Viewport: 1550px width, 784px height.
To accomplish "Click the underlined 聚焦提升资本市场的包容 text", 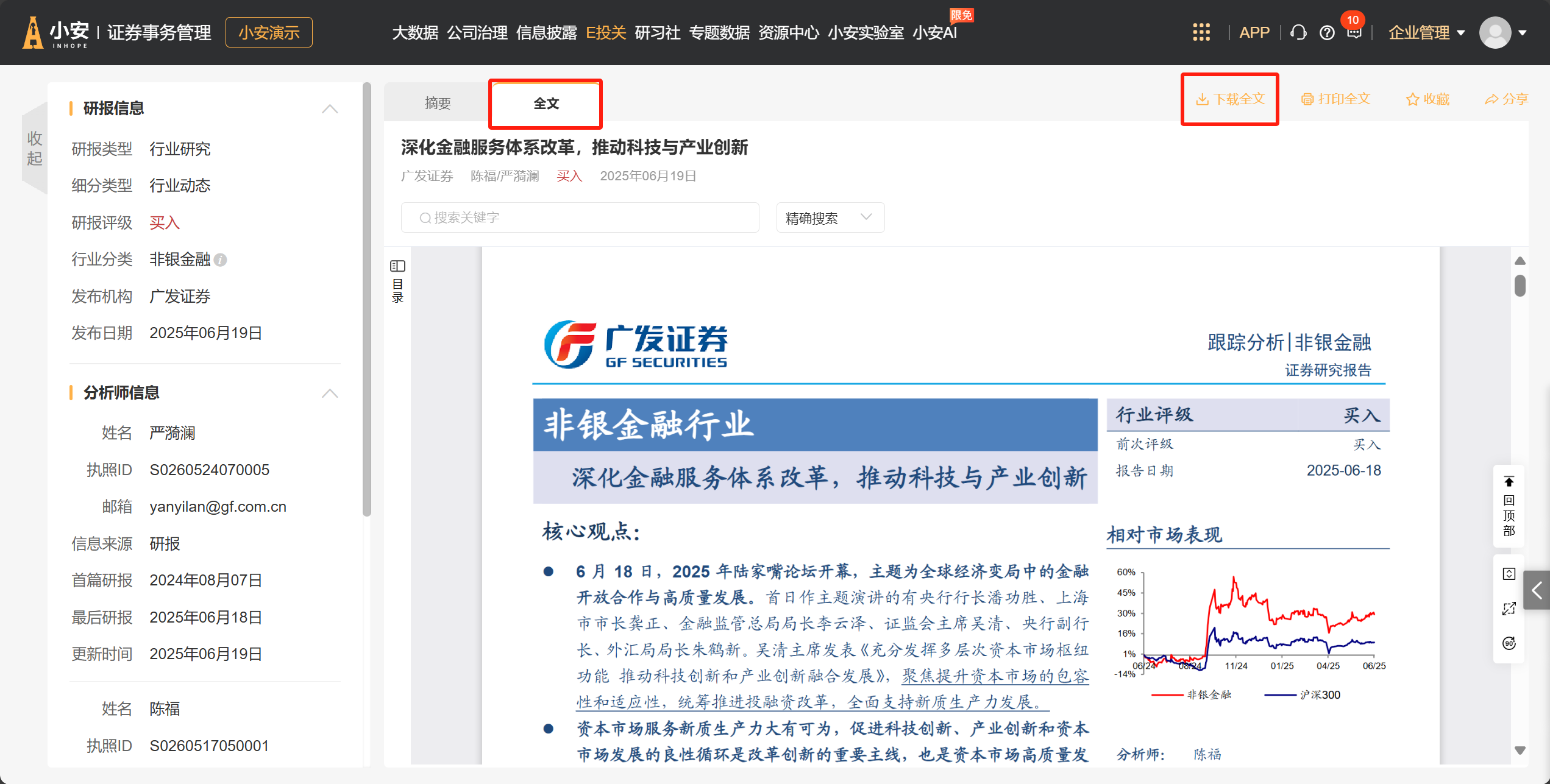I will [995, 676].
